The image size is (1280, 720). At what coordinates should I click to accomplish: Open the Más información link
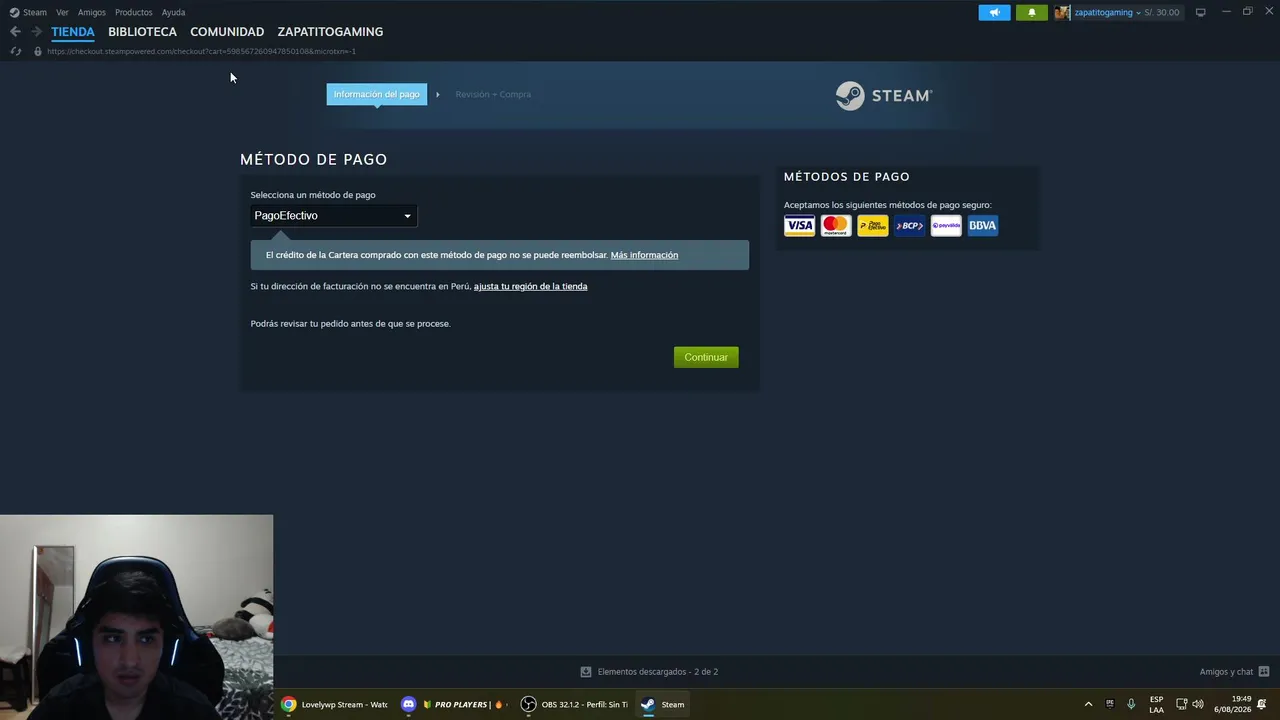click(x=644, y=255)
